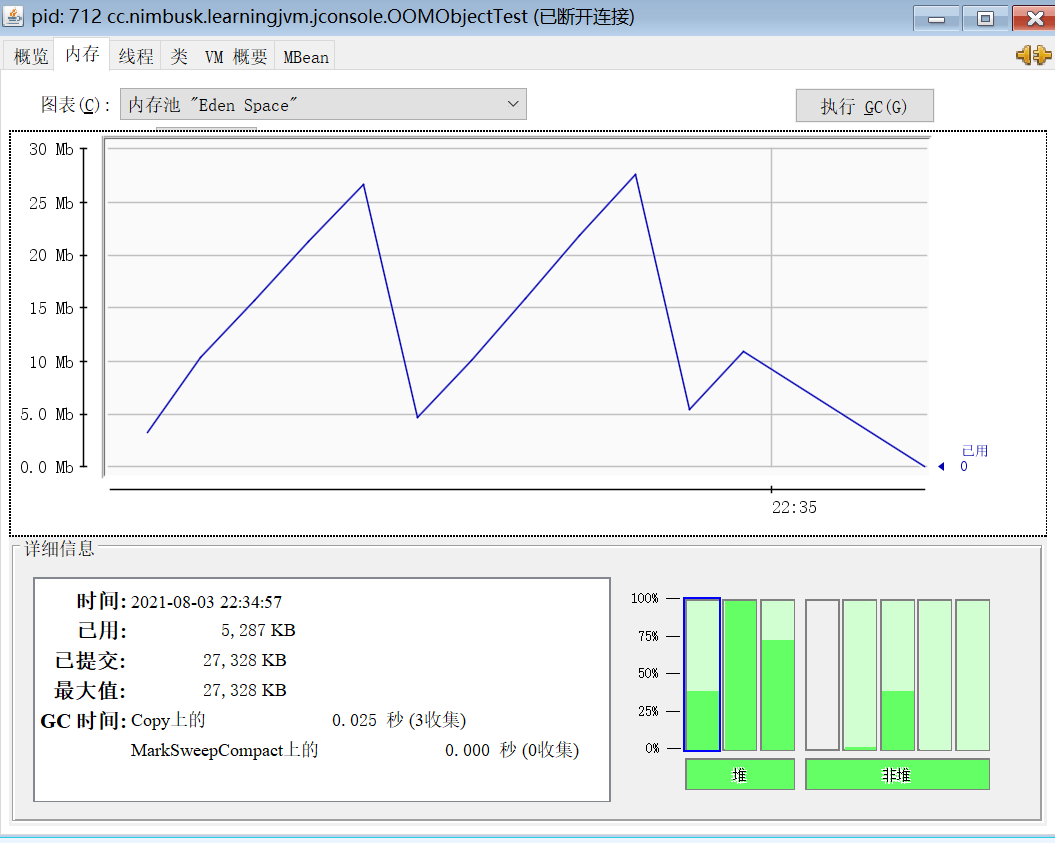Switch to the MBean tab
Viewport: 1055px width, 843px height.
coord(305,57)
